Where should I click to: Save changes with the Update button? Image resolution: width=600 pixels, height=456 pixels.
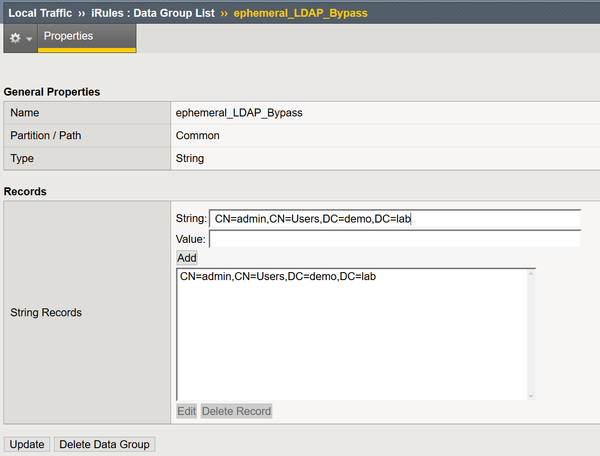[27, 443]
